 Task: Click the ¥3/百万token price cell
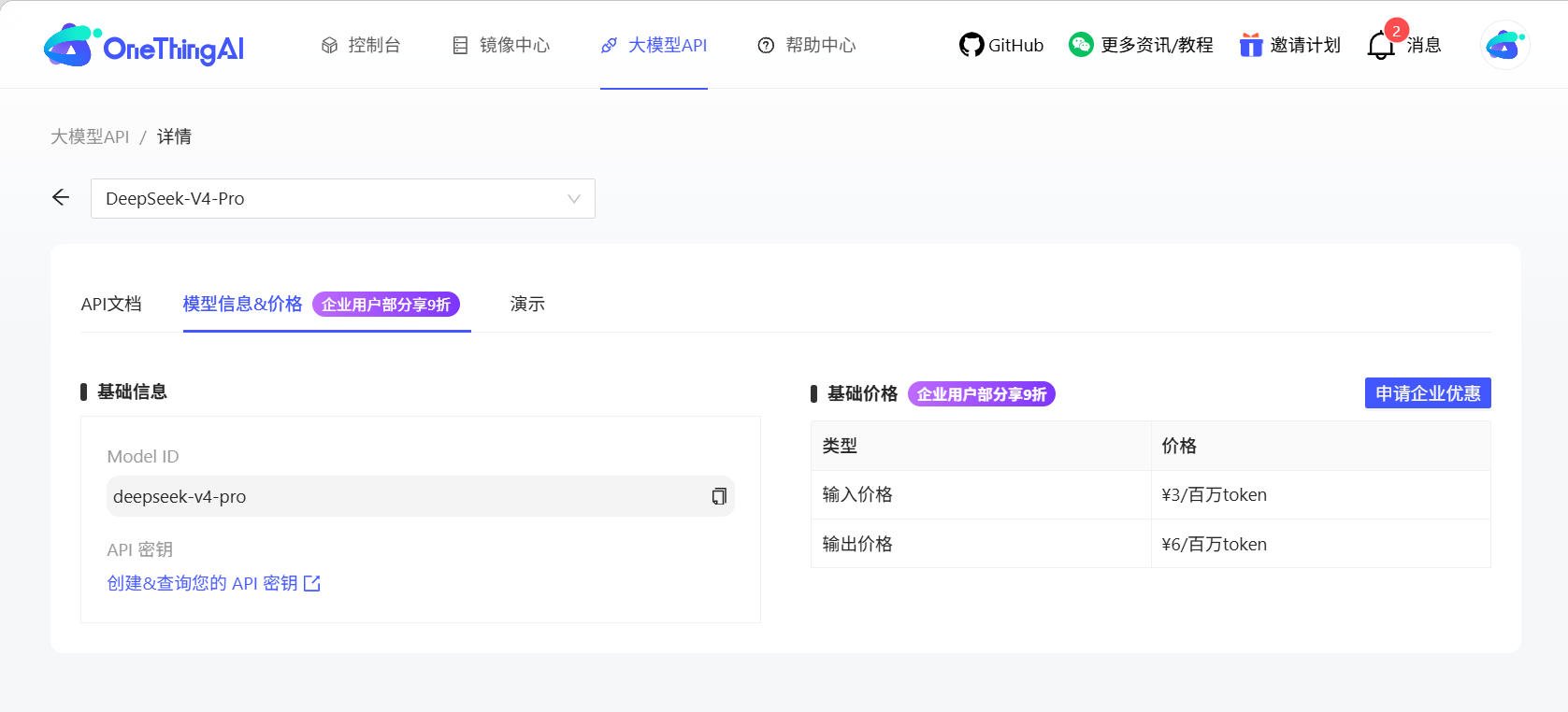[x=1321, y=495]
